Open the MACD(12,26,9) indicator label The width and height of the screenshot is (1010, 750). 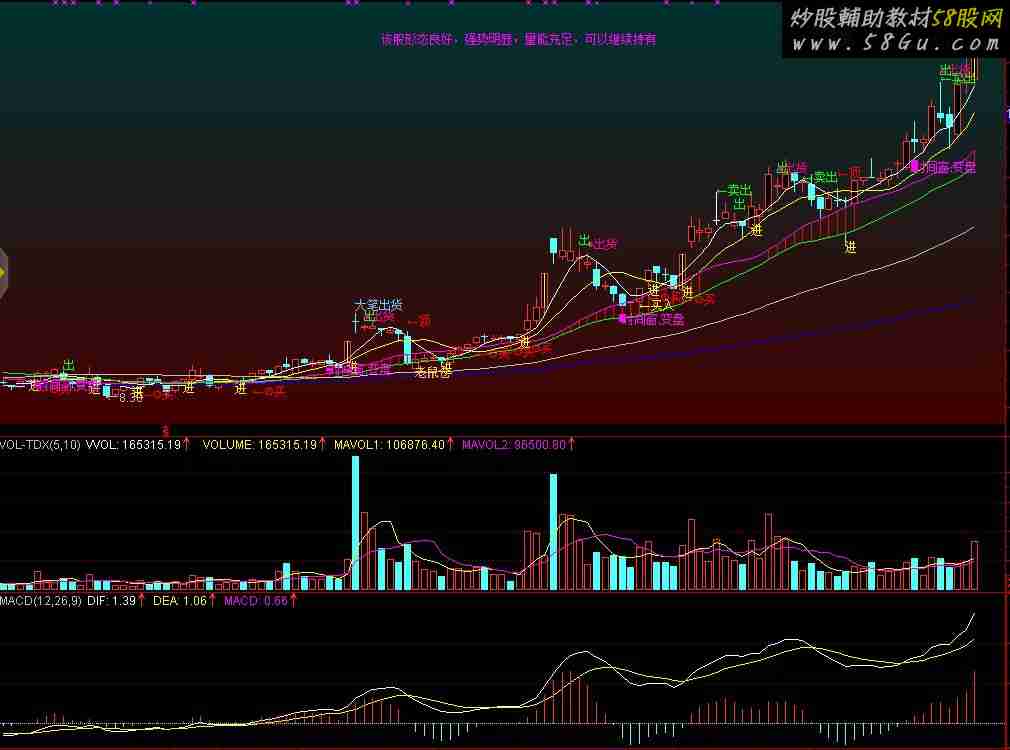point(41,601)
